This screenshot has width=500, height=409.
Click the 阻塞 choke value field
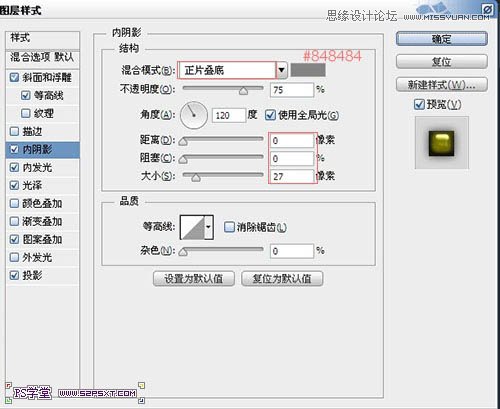pyautogui.click(x=292, y=158)
